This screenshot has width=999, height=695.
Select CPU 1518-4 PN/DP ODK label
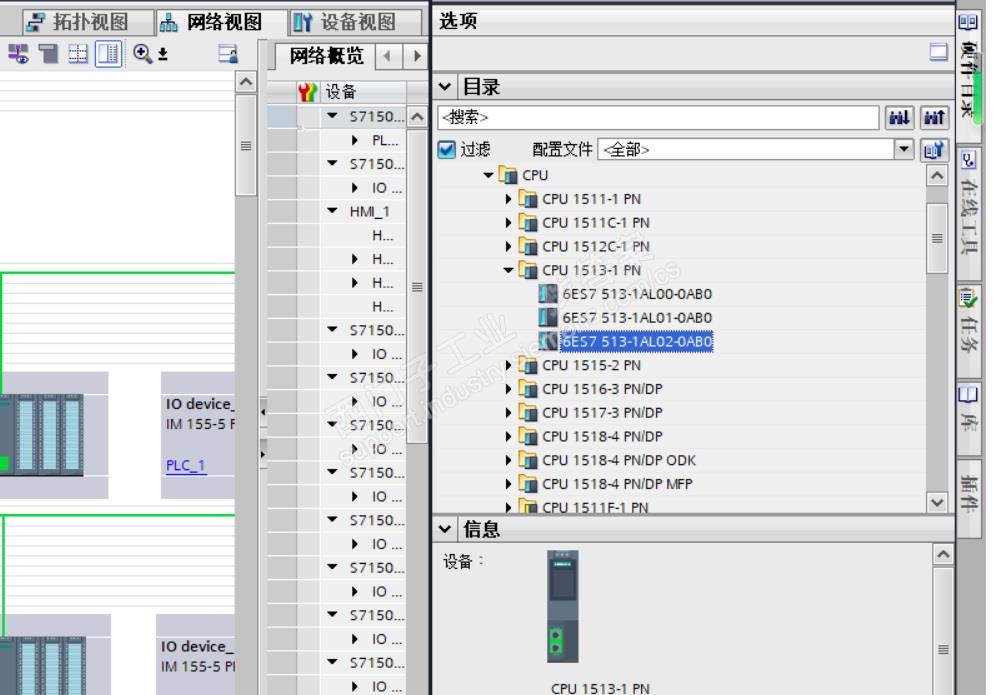point(619,460)
